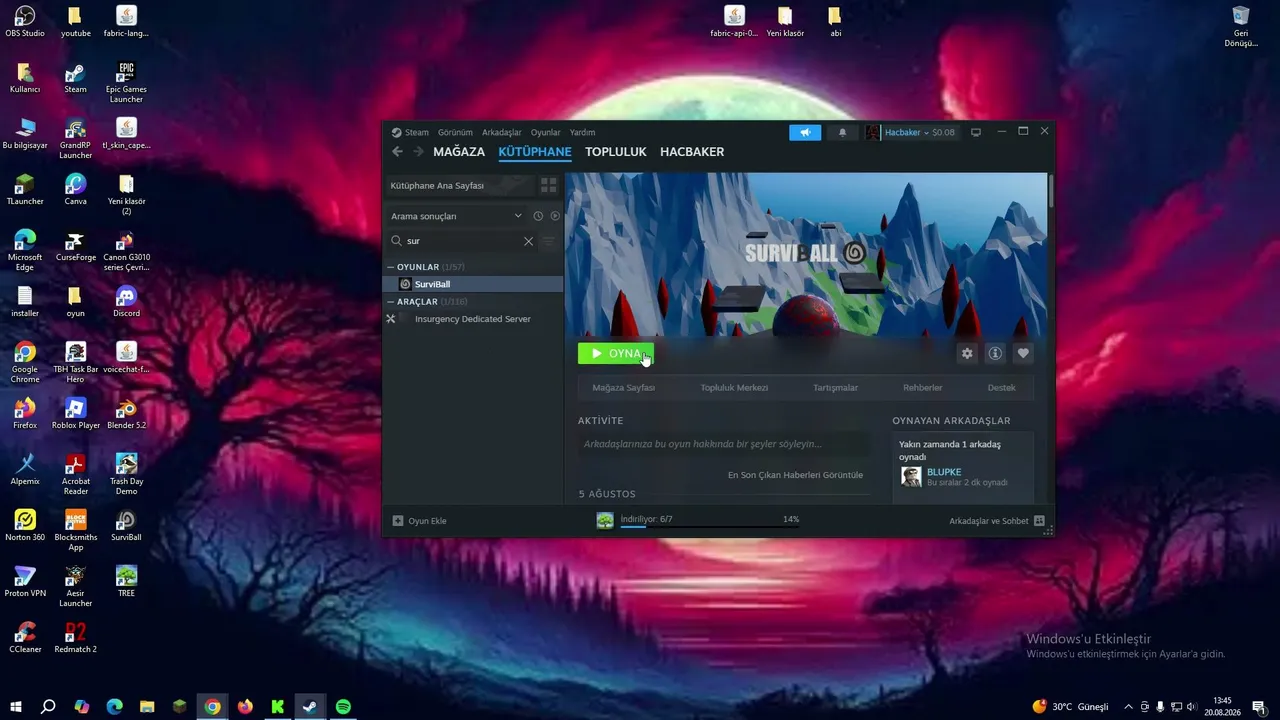The height and width of the screenshot is (720, 1280).
Task: Open the Mağaza Sayfası link
Action: pos(623,388)
